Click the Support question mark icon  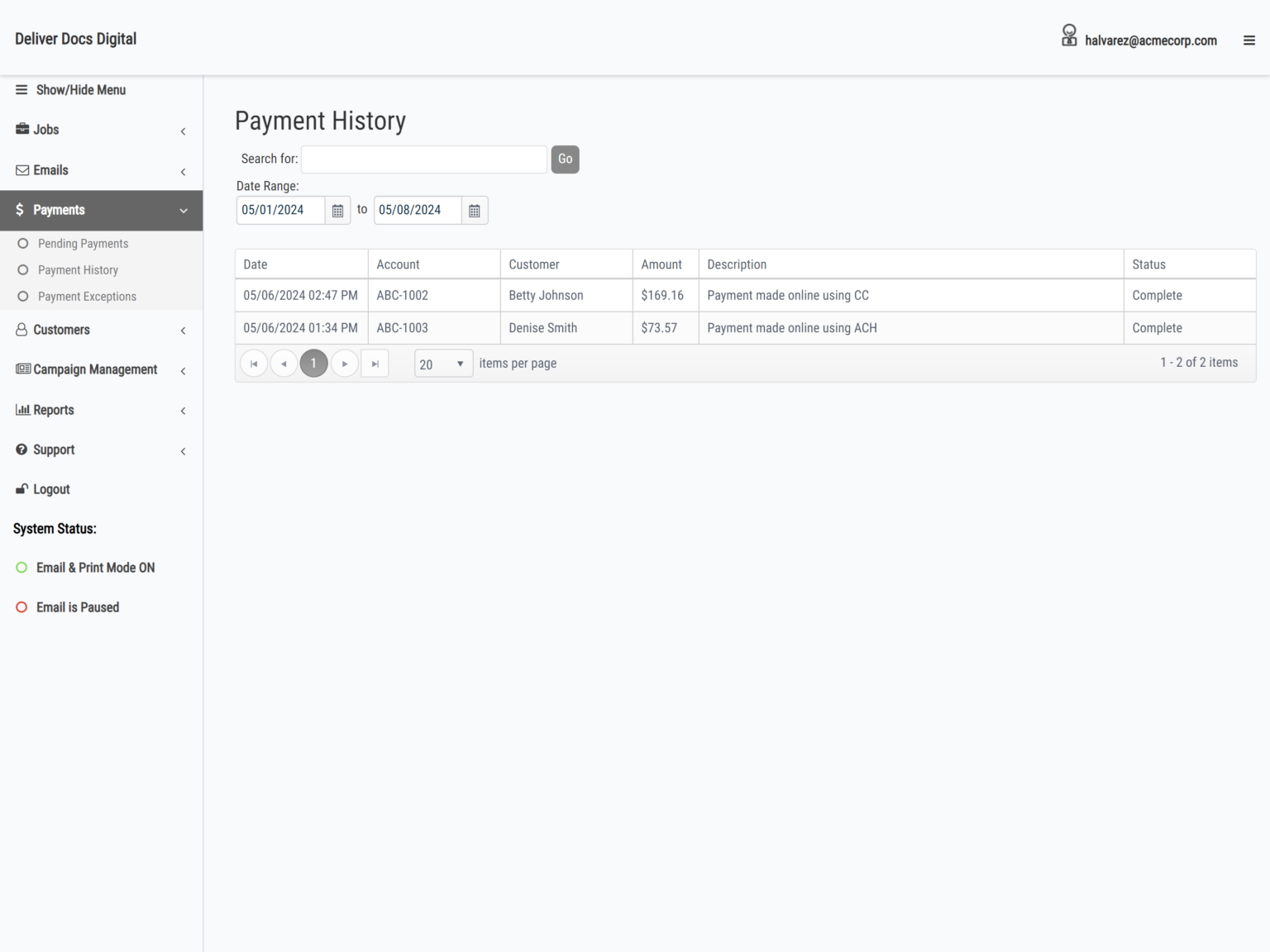(21, 450)
